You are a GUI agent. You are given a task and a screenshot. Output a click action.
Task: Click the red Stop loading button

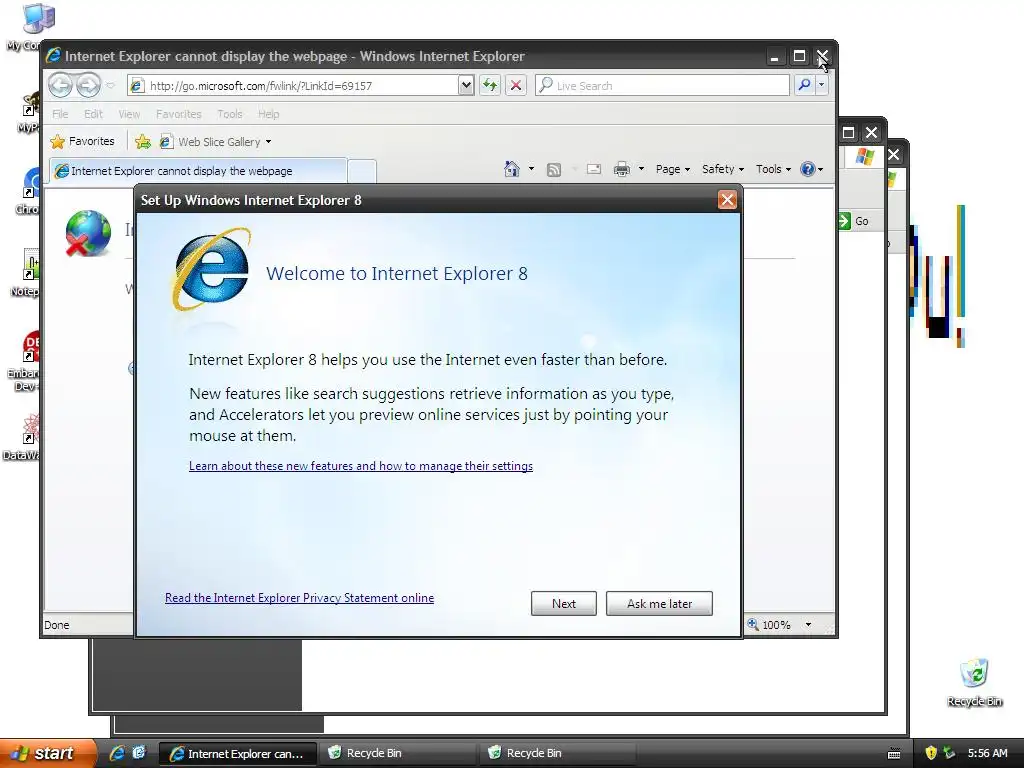tap(516, 85)
